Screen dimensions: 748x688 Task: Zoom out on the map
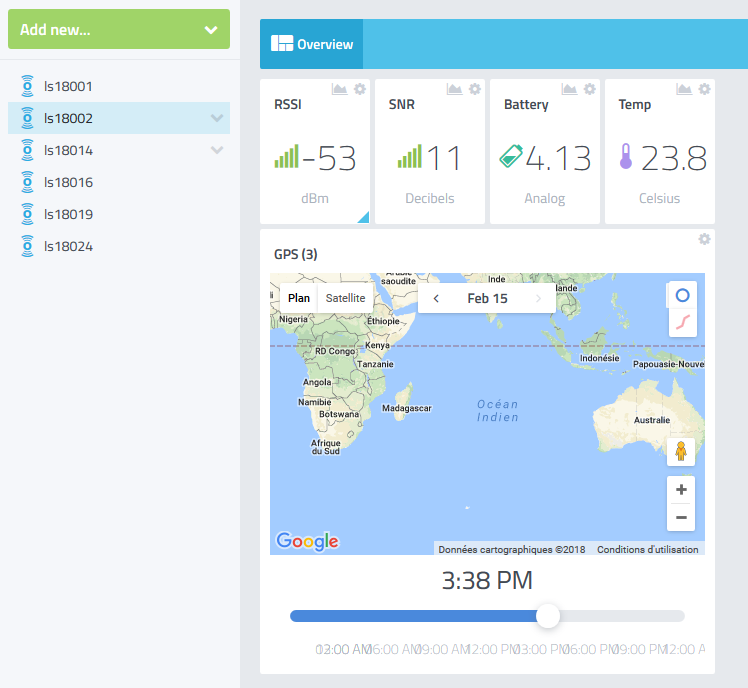681,517
